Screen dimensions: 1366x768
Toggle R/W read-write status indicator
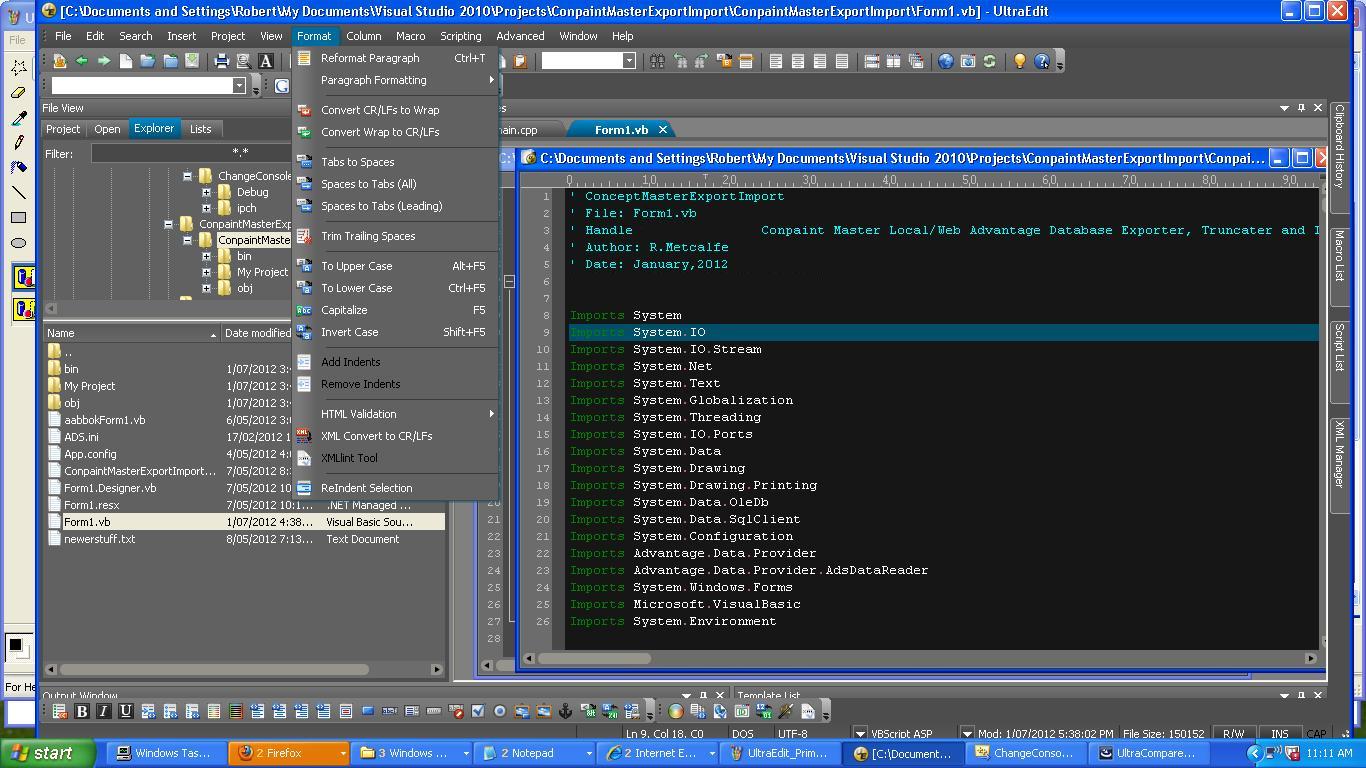pyautogui.click(x=1233, y=734)
